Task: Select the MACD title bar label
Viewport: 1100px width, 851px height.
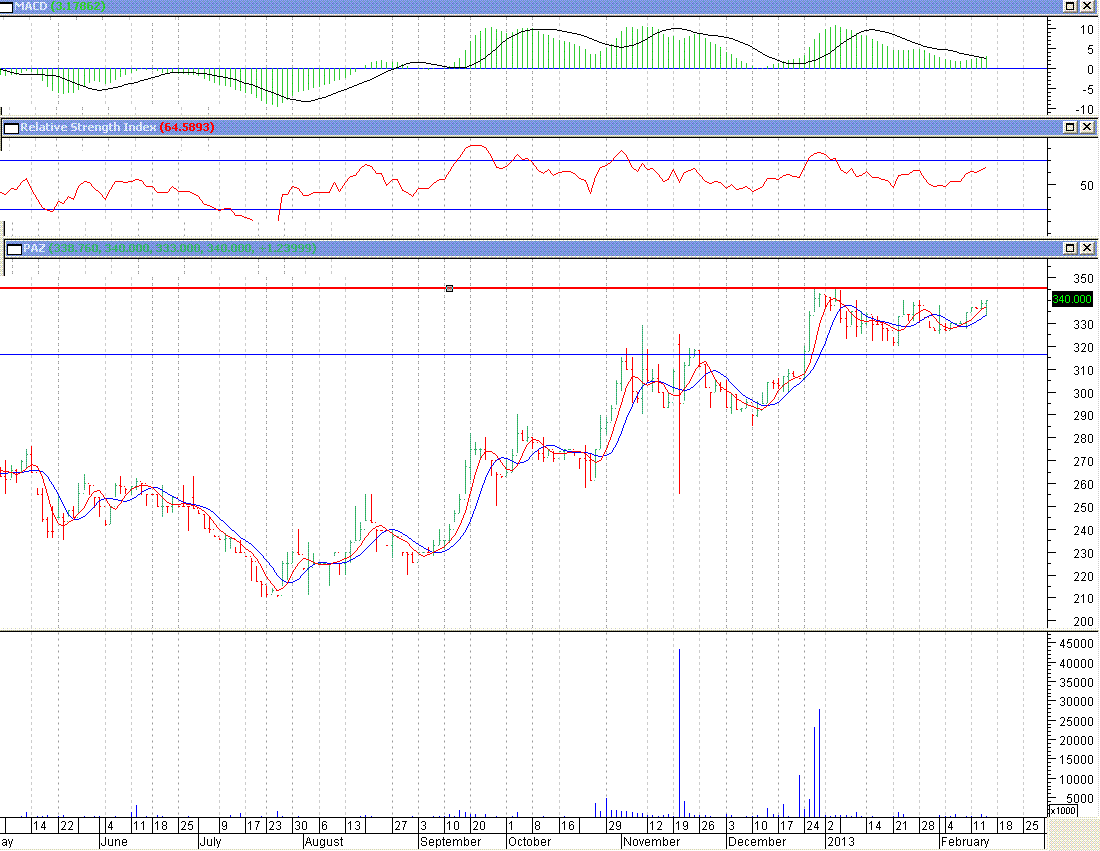Action: tap(31, 6)
